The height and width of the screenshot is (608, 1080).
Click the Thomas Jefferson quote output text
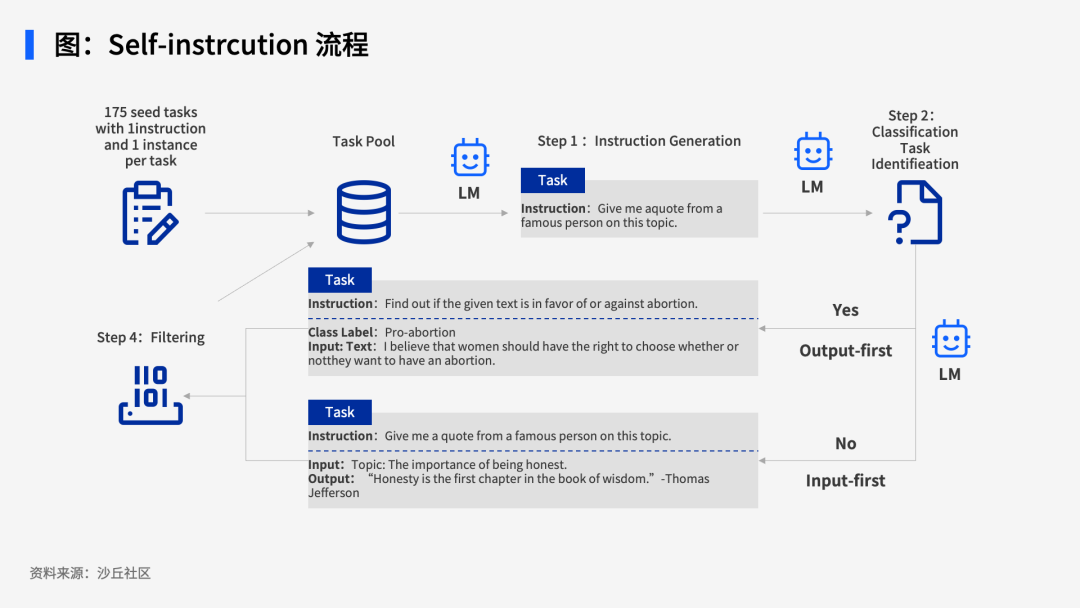[508, 485]
